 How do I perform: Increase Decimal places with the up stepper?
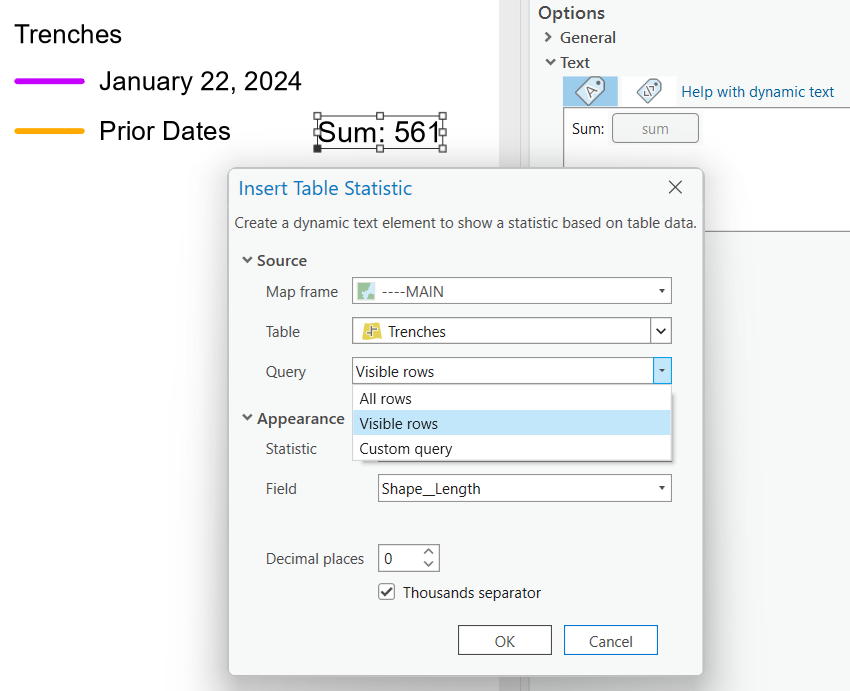(x=428, y=552)
